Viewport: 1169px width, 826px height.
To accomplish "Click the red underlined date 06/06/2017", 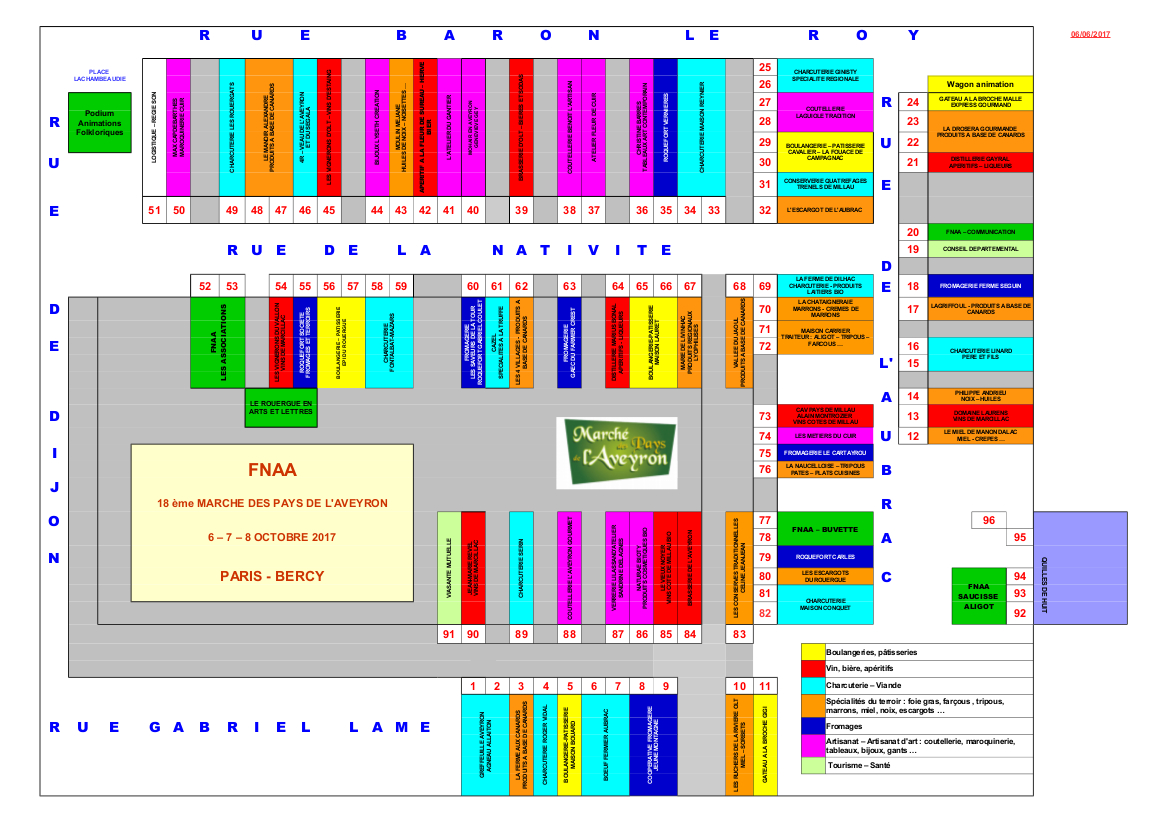I will click(1090, 34).
